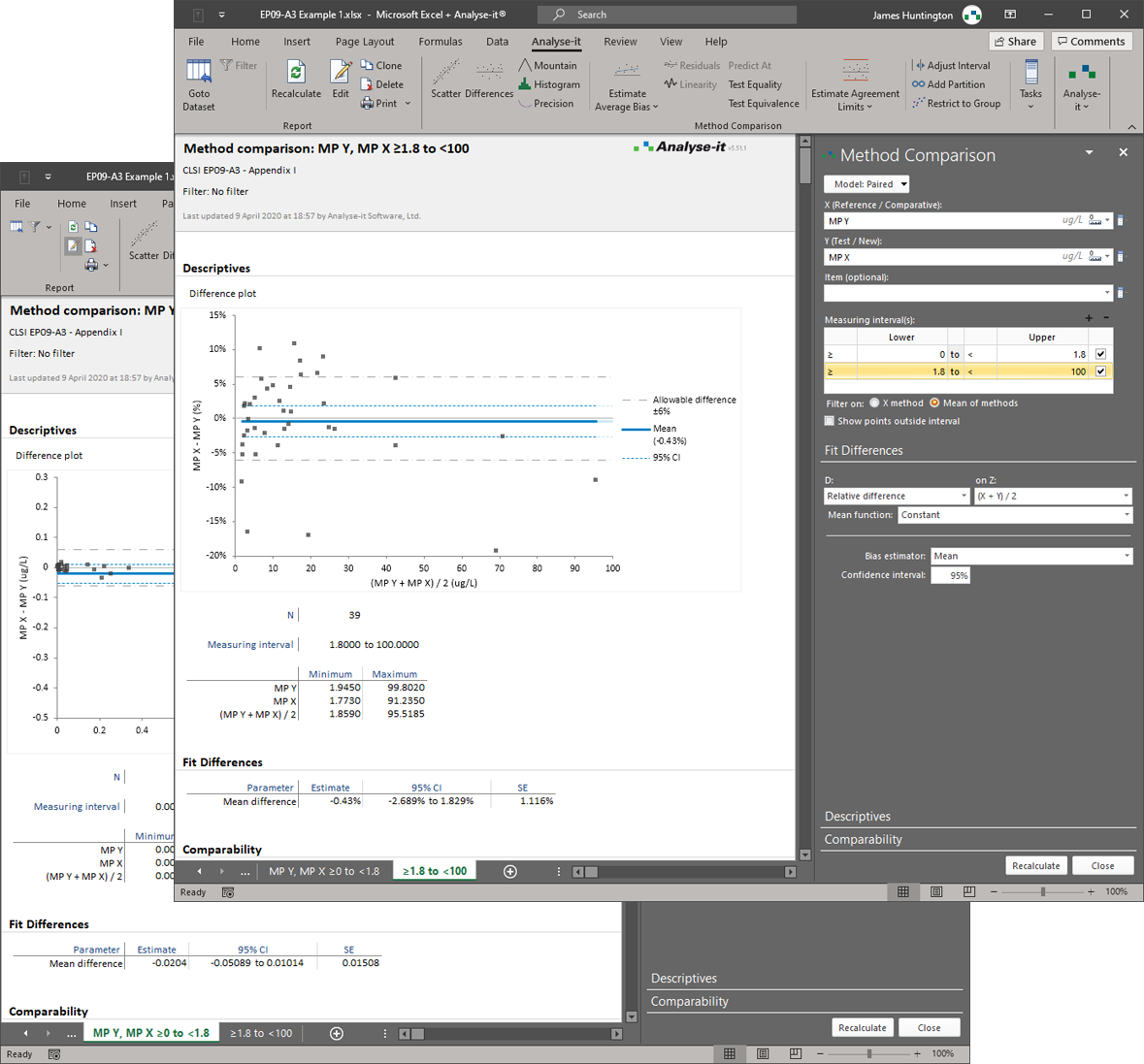
Task: Switch to the ≥1.8 to <100 sheet tab
Action: point(434,871)
